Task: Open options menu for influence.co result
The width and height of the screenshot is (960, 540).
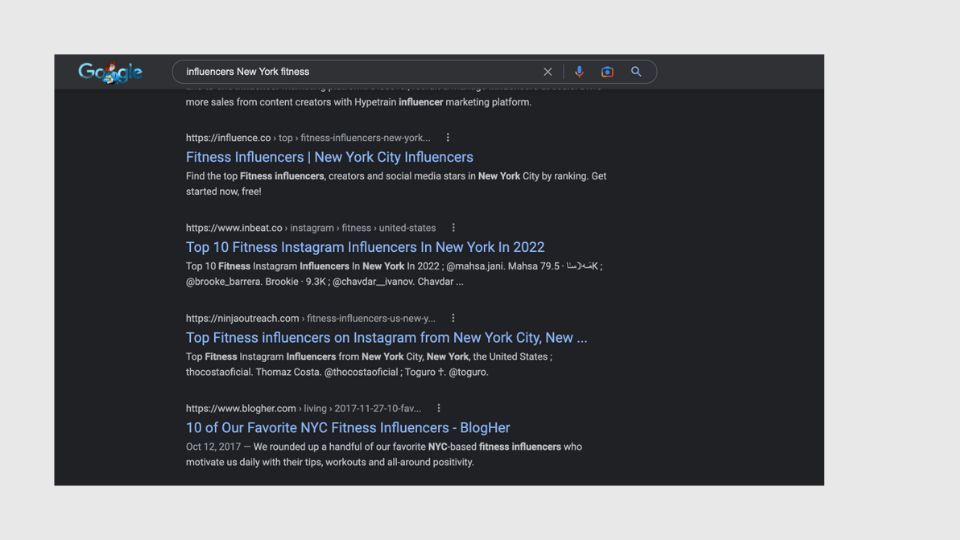Action: click(448, 138)
